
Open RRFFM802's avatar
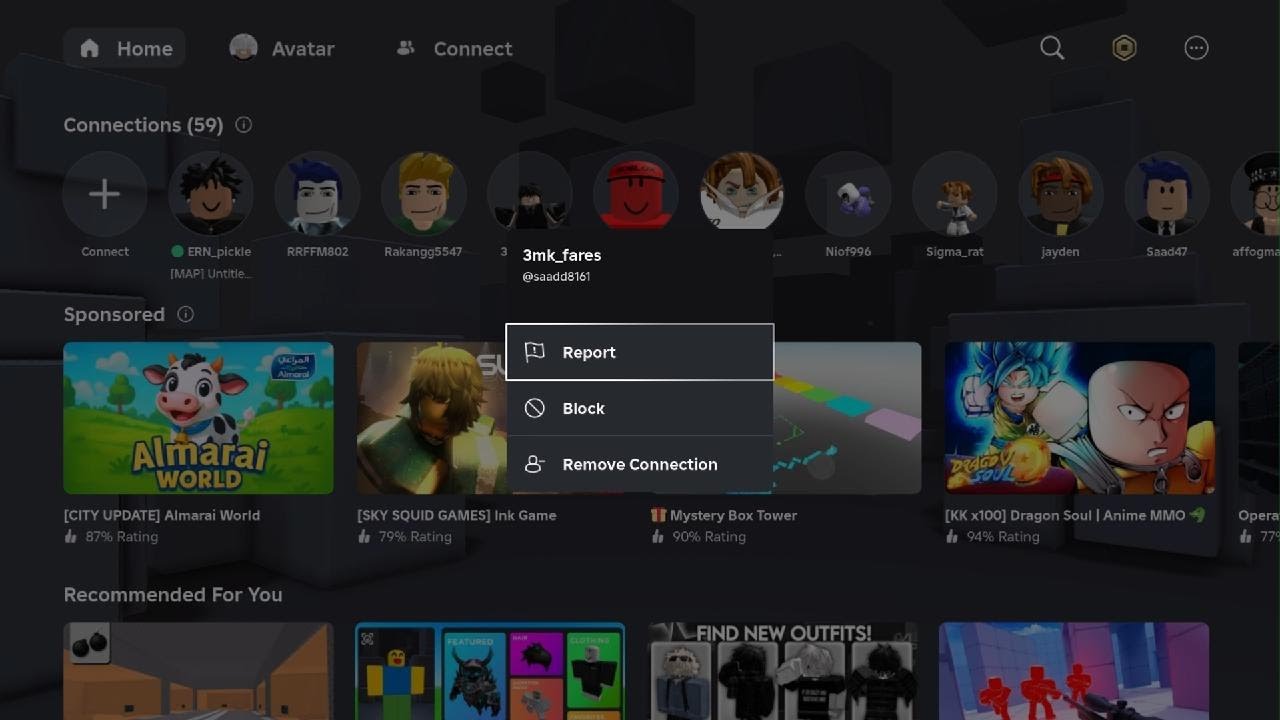pos(317,194)
